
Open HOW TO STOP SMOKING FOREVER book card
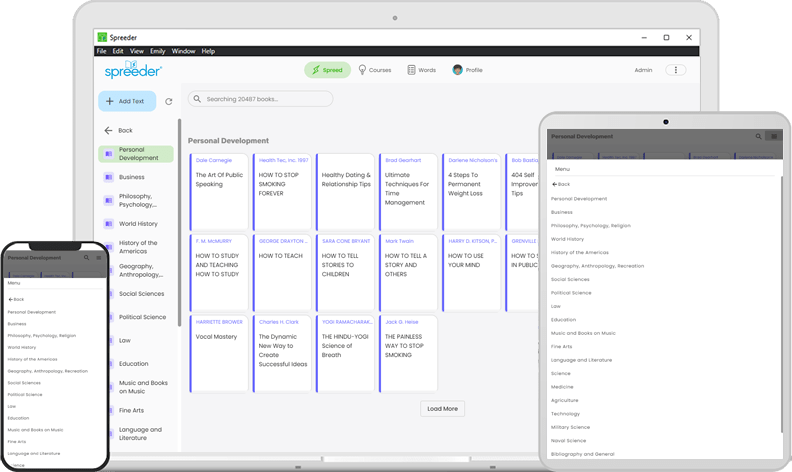282,192
